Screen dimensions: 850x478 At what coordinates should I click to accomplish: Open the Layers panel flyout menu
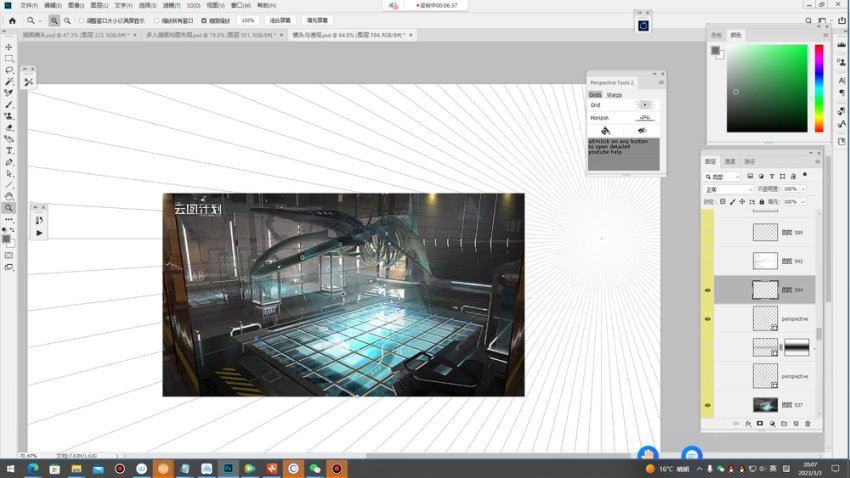[817, 162]
